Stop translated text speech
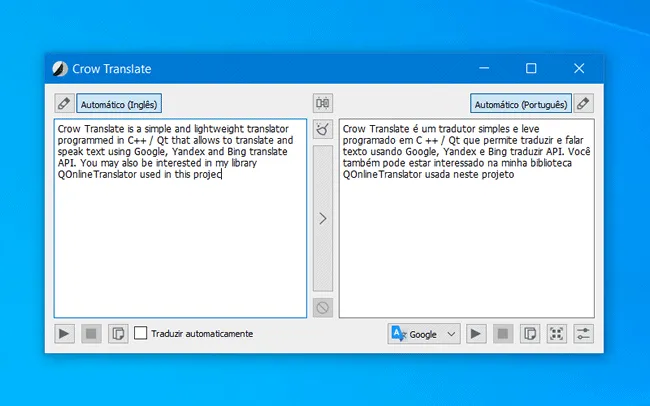The width and height of the screenshot is (650, 406). pyautogui.click(x=503, y=333)
